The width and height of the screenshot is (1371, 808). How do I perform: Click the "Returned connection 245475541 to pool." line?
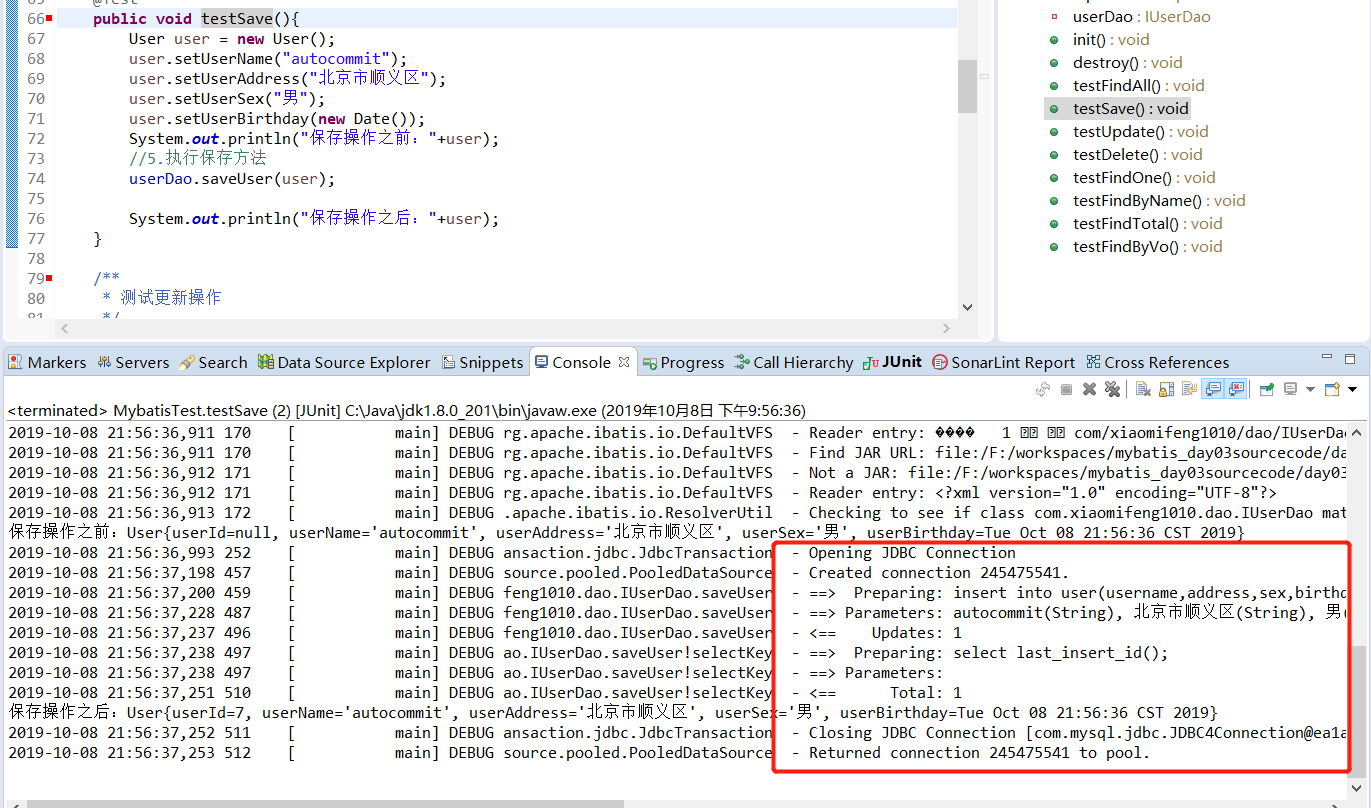tap(979, 753)
